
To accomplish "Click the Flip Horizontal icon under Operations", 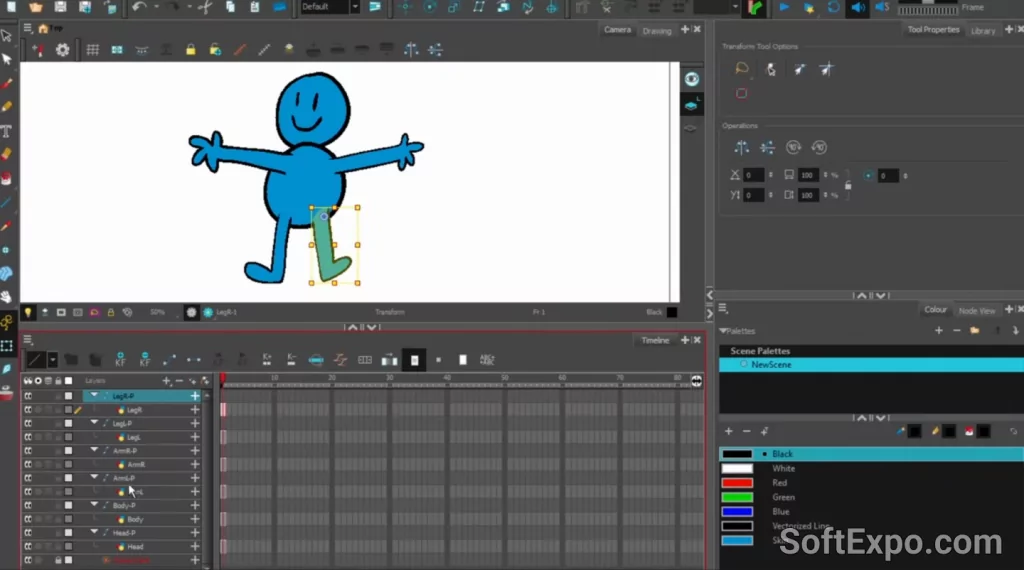I will [741, 148].
